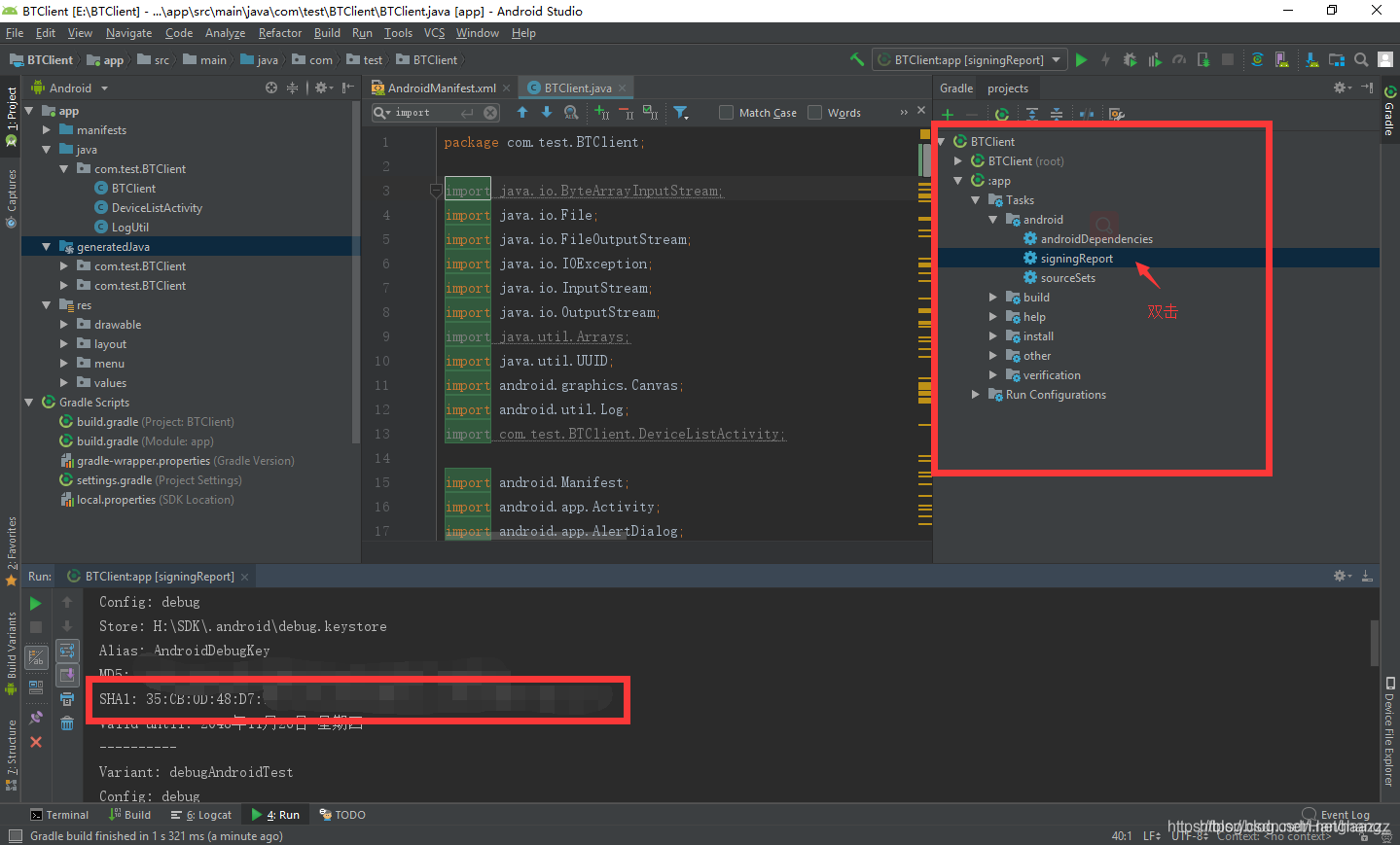Click Find All usages icon in search bar
Image resolution: width=1400 pixels, height=845 pixels.
571,113
